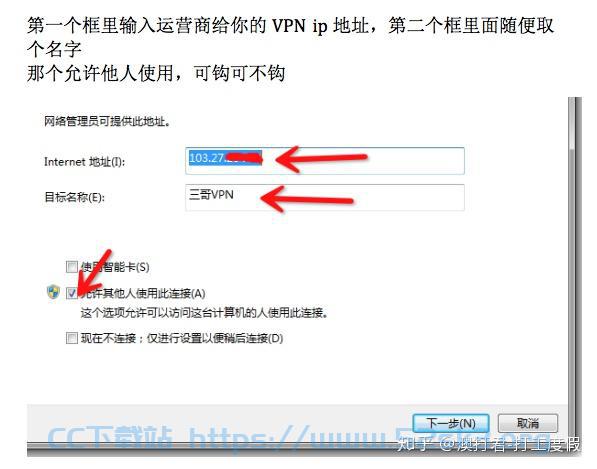This screenshot has width=597, height=469.
Task: Click the 网络管理员可提供此地址 text
Action: (x=107, y=122)
